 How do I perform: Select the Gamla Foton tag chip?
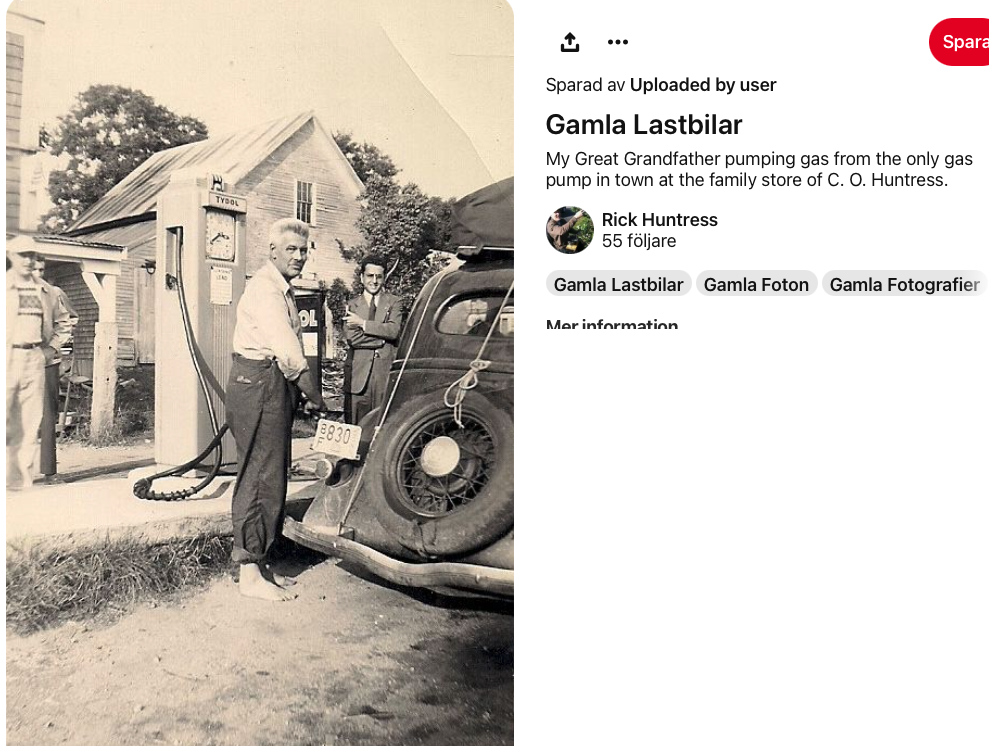[756, 285]
